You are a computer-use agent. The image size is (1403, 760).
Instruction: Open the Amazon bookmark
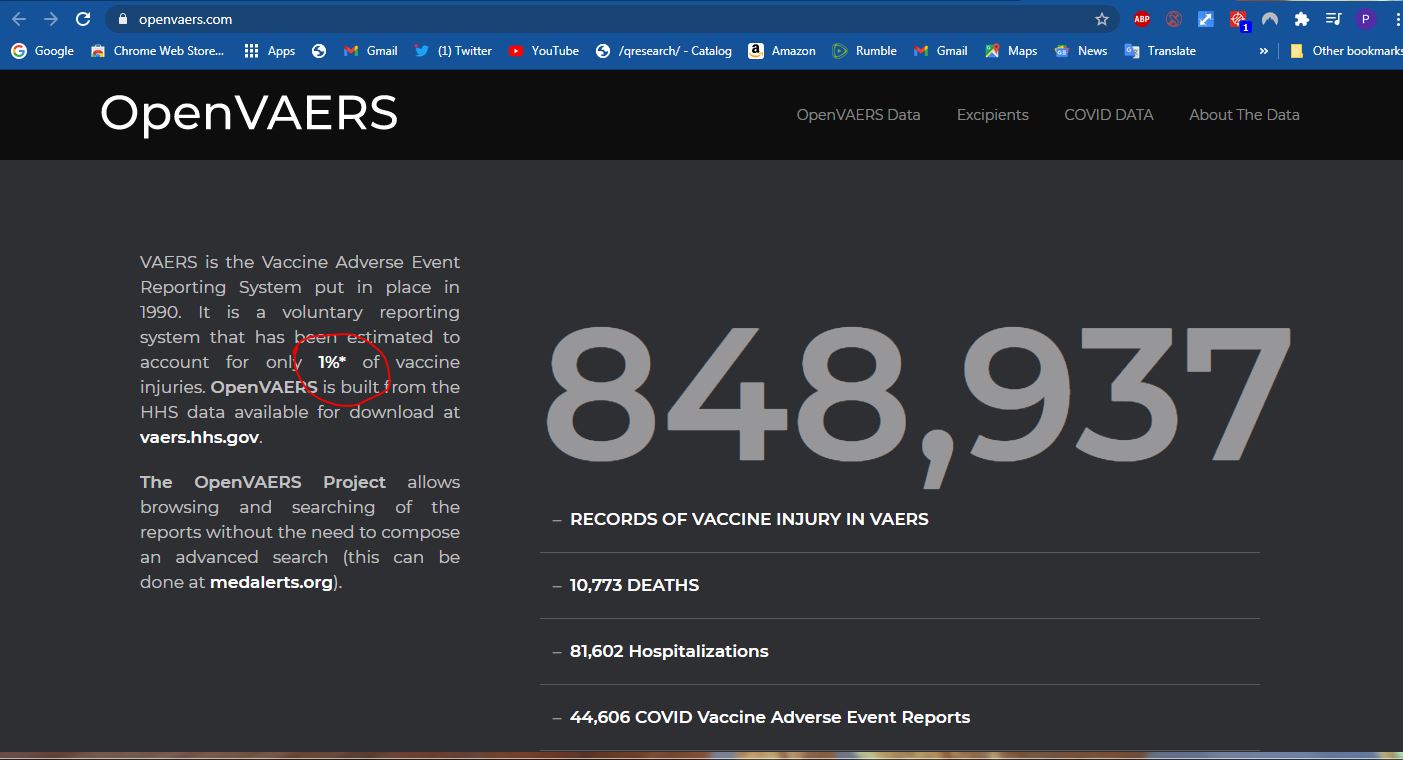[x=782, y=51]
